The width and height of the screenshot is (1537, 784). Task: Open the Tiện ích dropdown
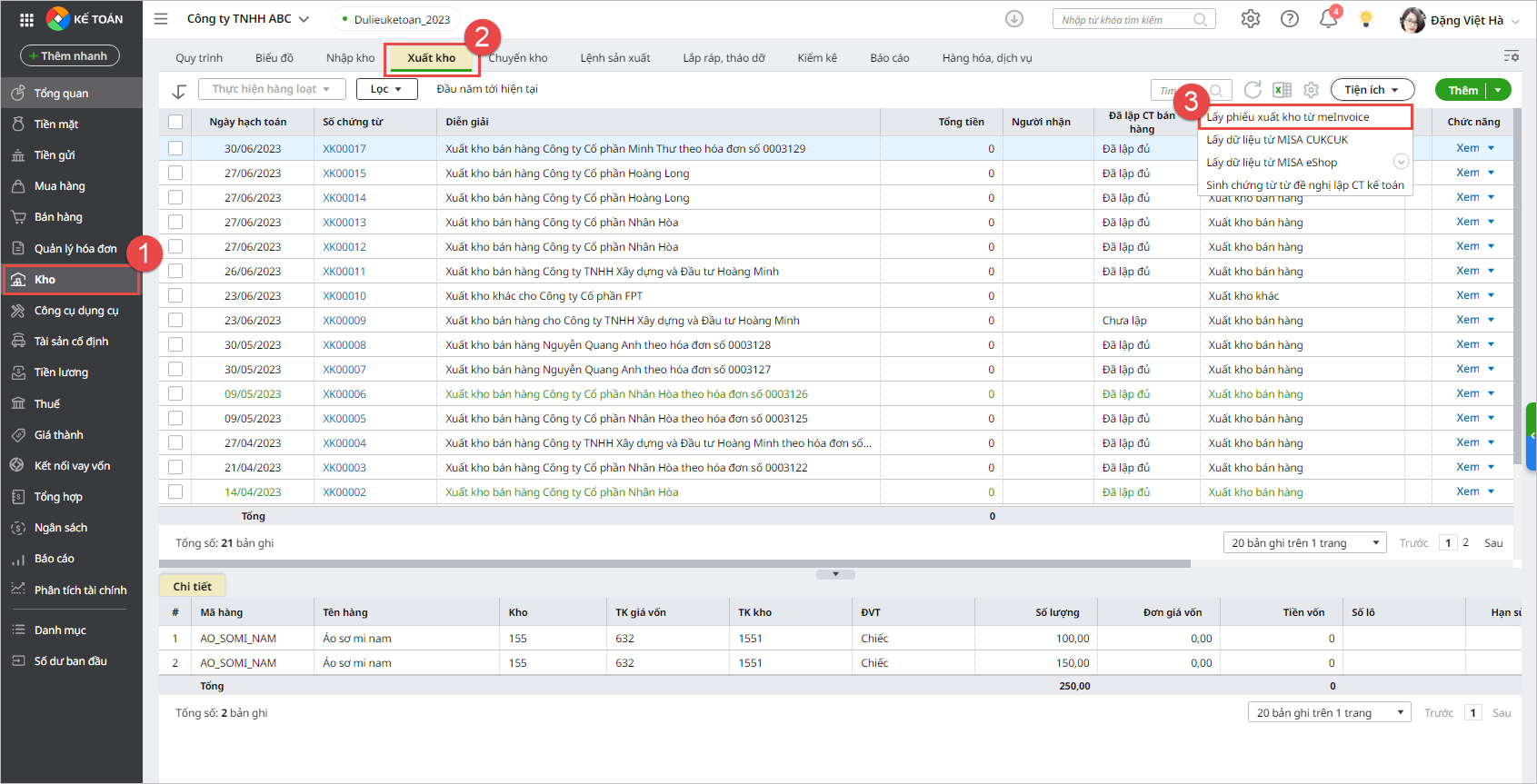click(1372, 90)
